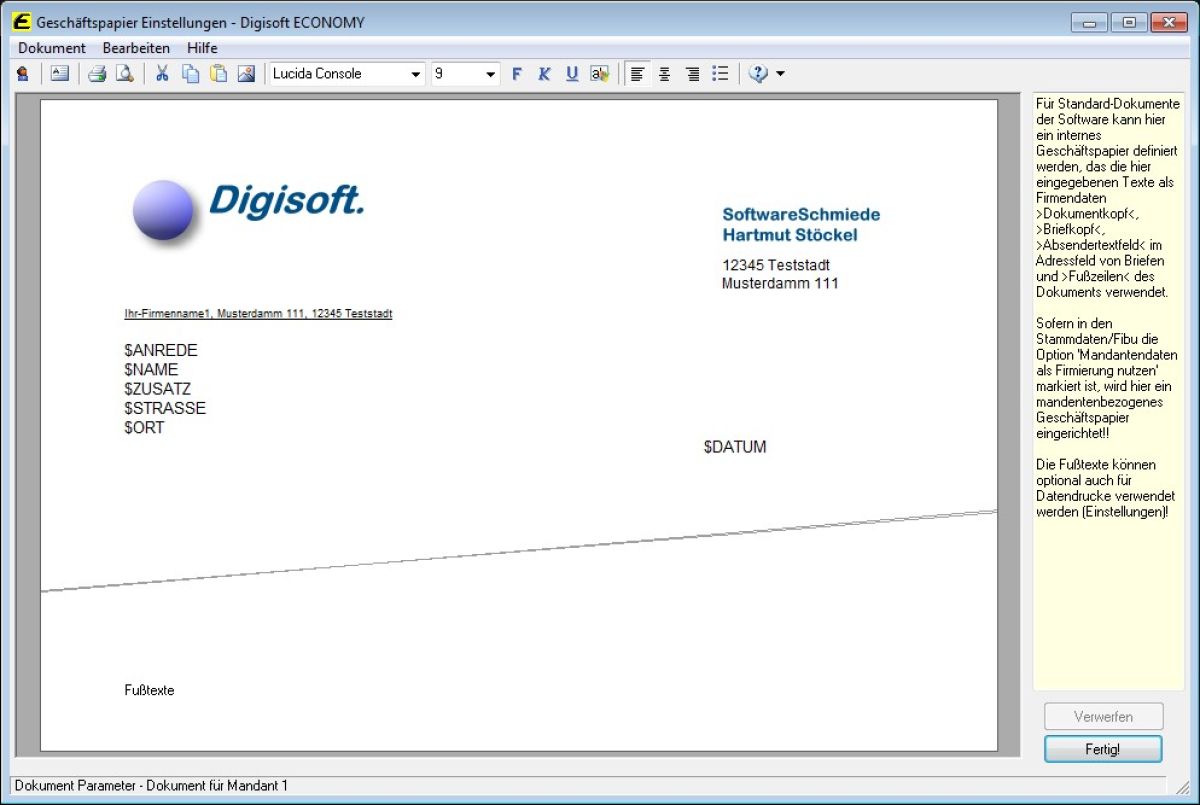1200x805 pixels.
Task: Click the $NAME placeholder
Action: click(x=151, y=370)
